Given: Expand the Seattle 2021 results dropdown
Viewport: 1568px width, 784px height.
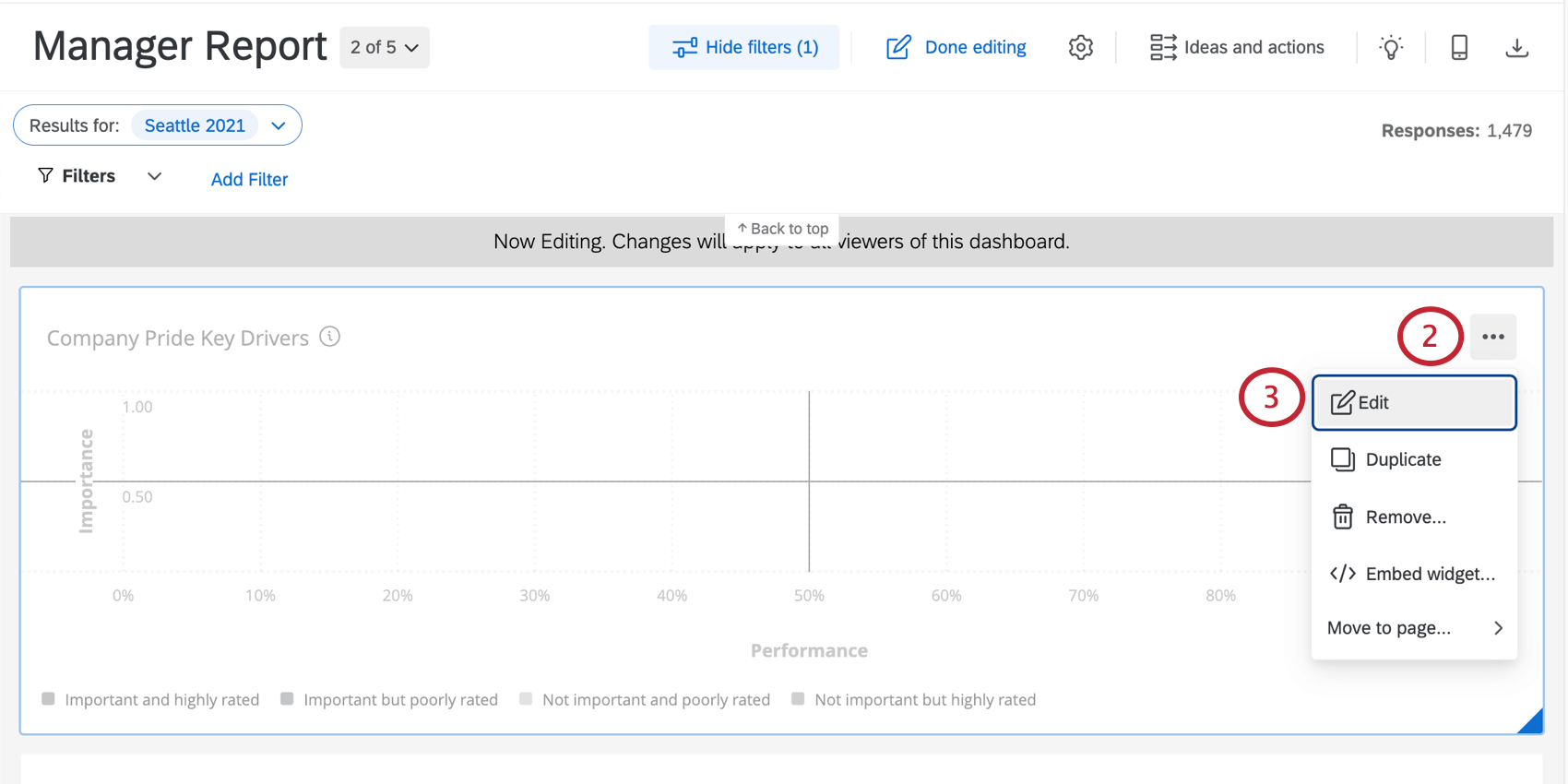Looking at the screenshot, I should [x=279, y=125].
